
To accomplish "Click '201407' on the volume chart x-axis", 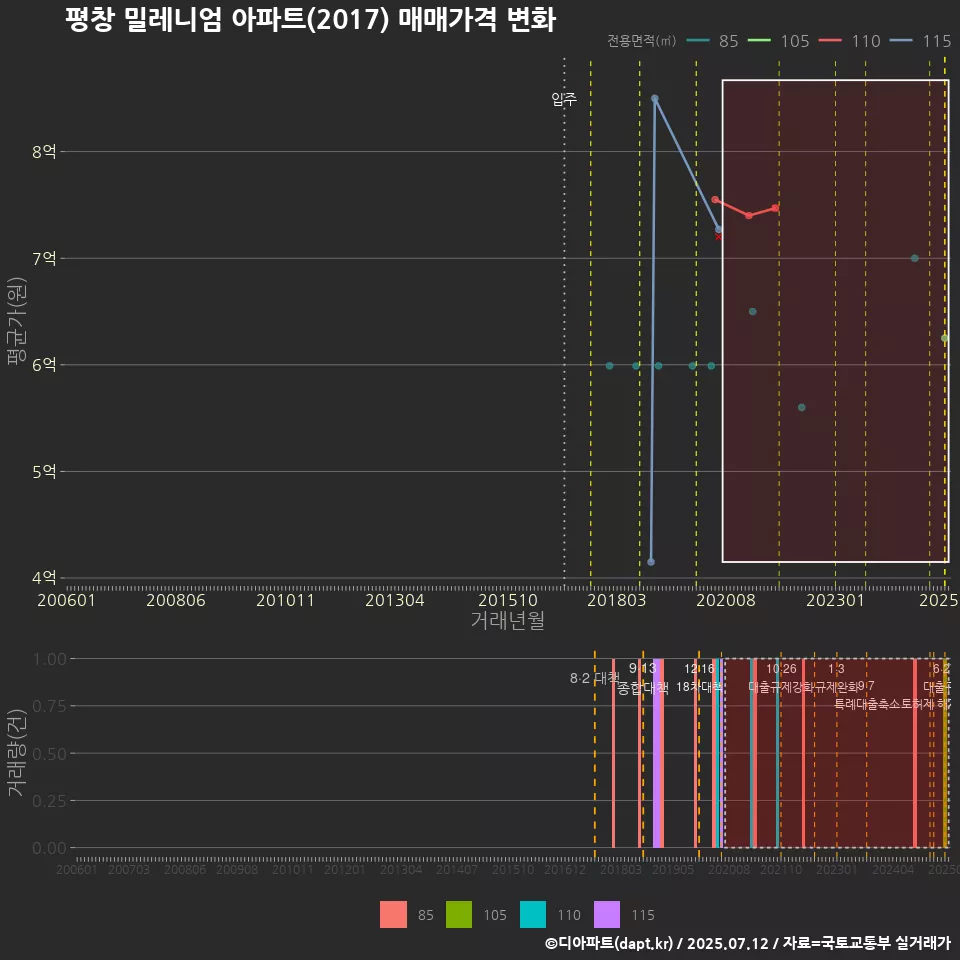I will click(457, 869).
